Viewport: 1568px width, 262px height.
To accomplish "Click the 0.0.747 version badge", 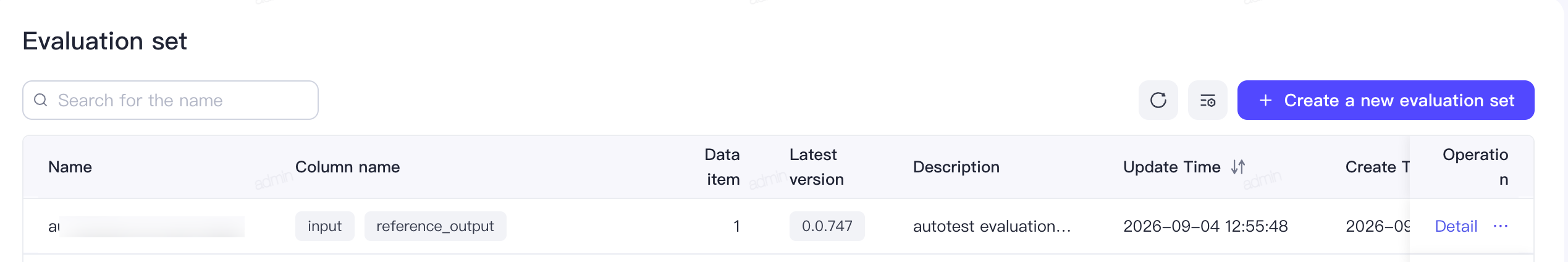I will (827, 226).
